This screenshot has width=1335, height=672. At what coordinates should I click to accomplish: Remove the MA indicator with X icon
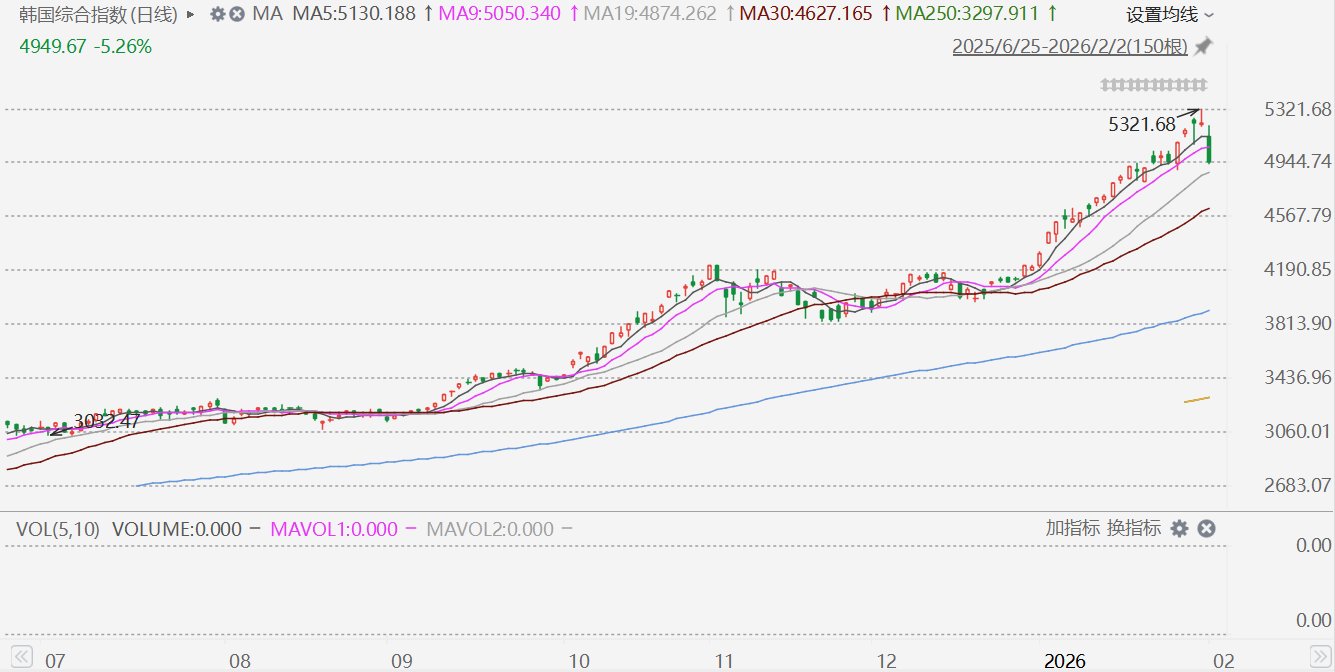pyautogui.click(x=236, y=15)
